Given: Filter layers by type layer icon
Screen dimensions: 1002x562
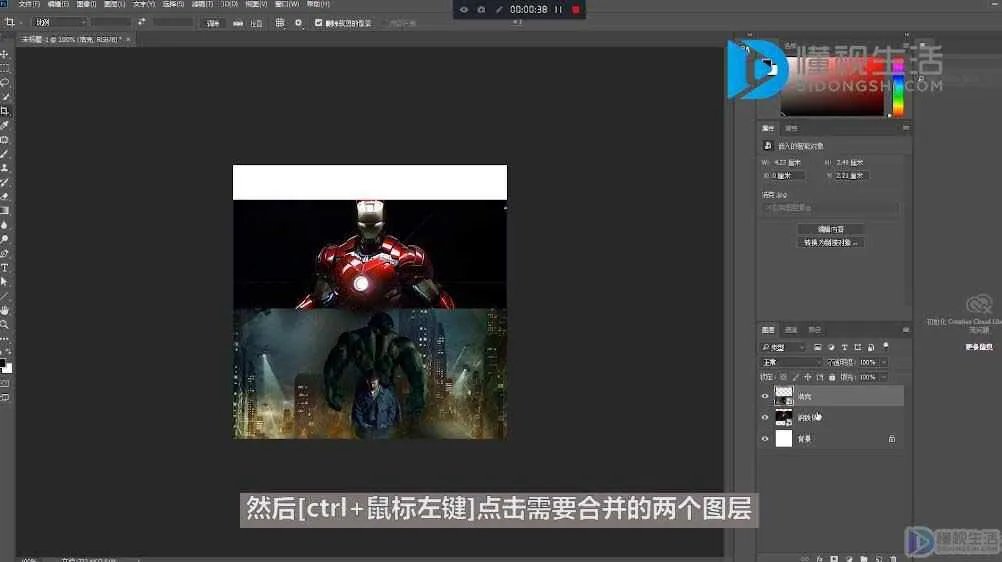Looking at the screenshot, I should [844, 347].
